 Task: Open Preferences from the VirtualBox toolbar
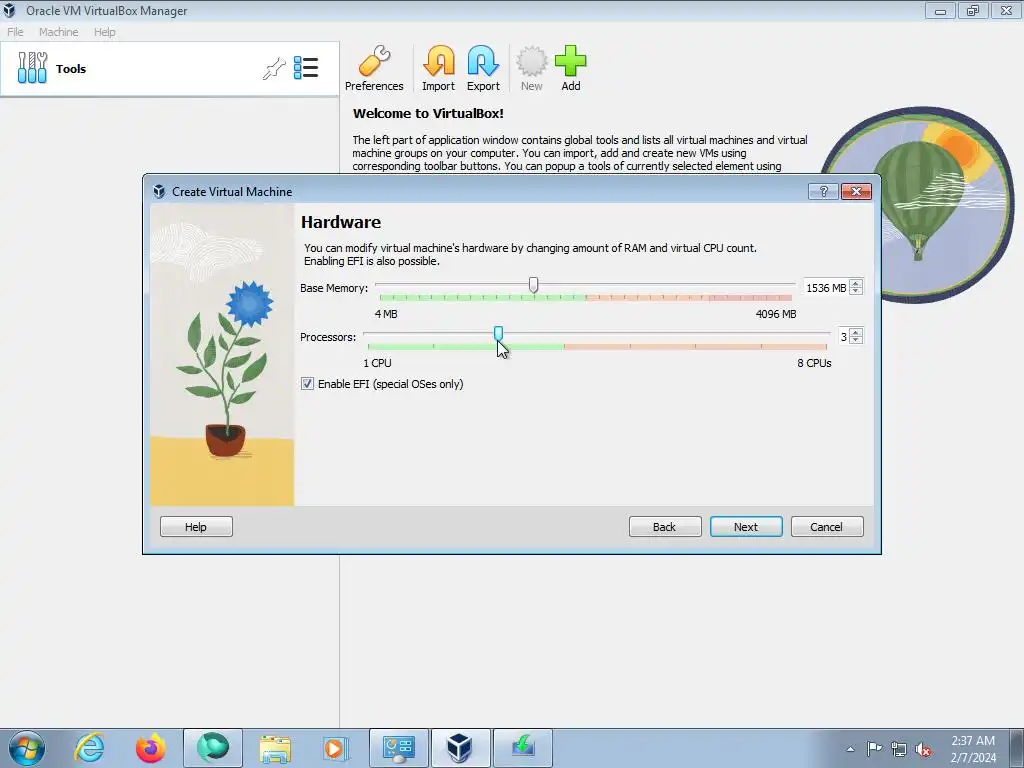coord(374,69)
